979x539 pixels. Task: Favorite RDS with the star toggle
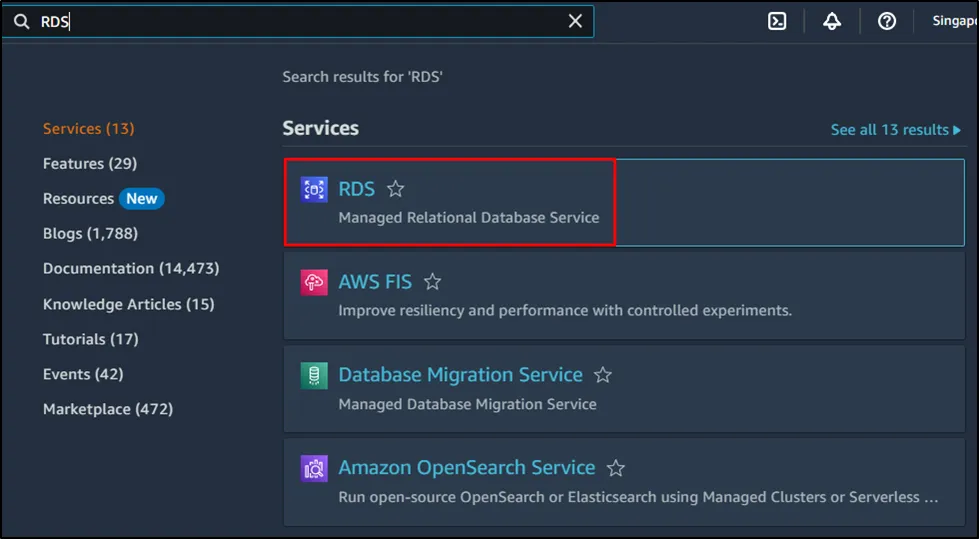[x=396, y=189]
